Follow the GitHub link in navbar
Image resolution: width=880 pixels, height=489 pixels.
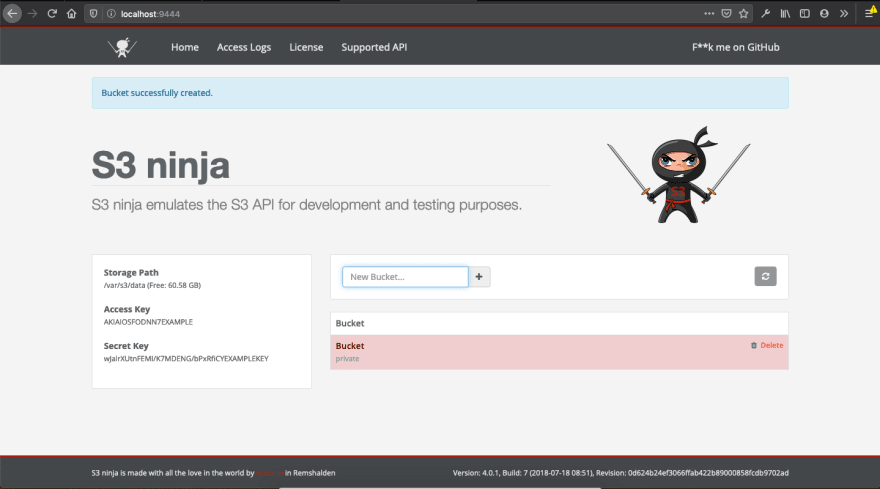(736, 47)
